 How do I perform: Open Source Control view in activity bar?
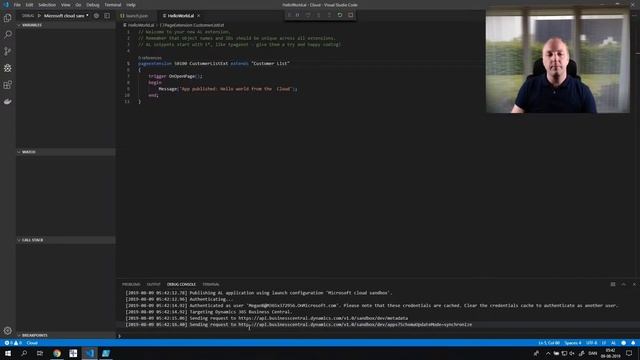pos(7,51)
